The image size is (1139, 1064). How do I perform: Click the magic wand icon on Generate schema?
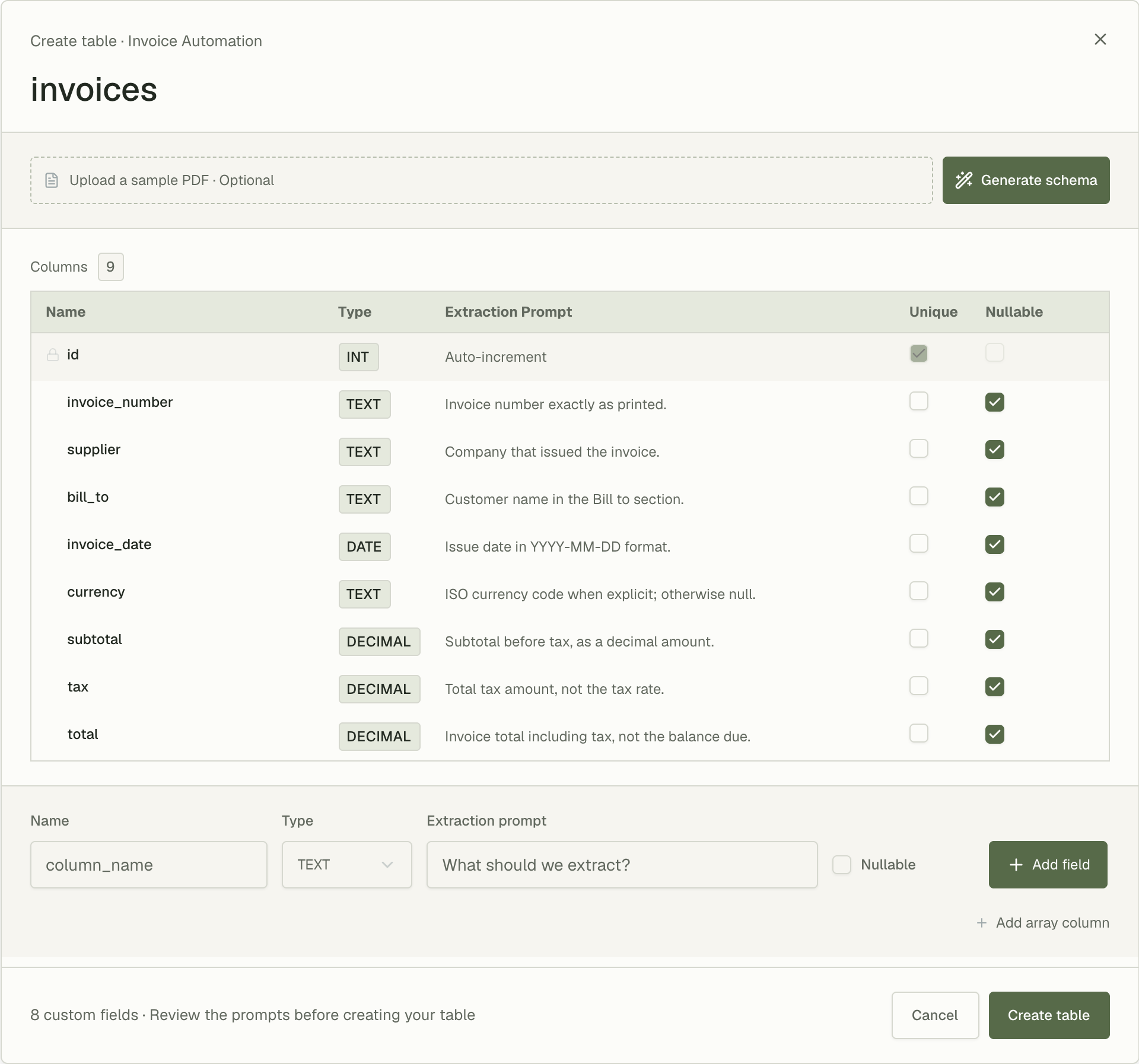tap(964, 180)
